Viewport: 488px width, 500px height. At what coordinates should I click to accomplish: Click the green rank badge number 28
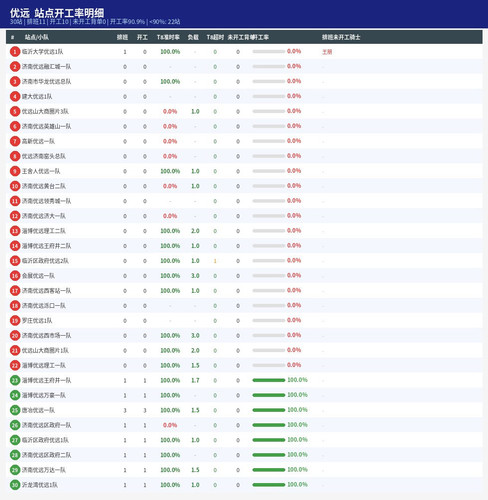point(15,455)
